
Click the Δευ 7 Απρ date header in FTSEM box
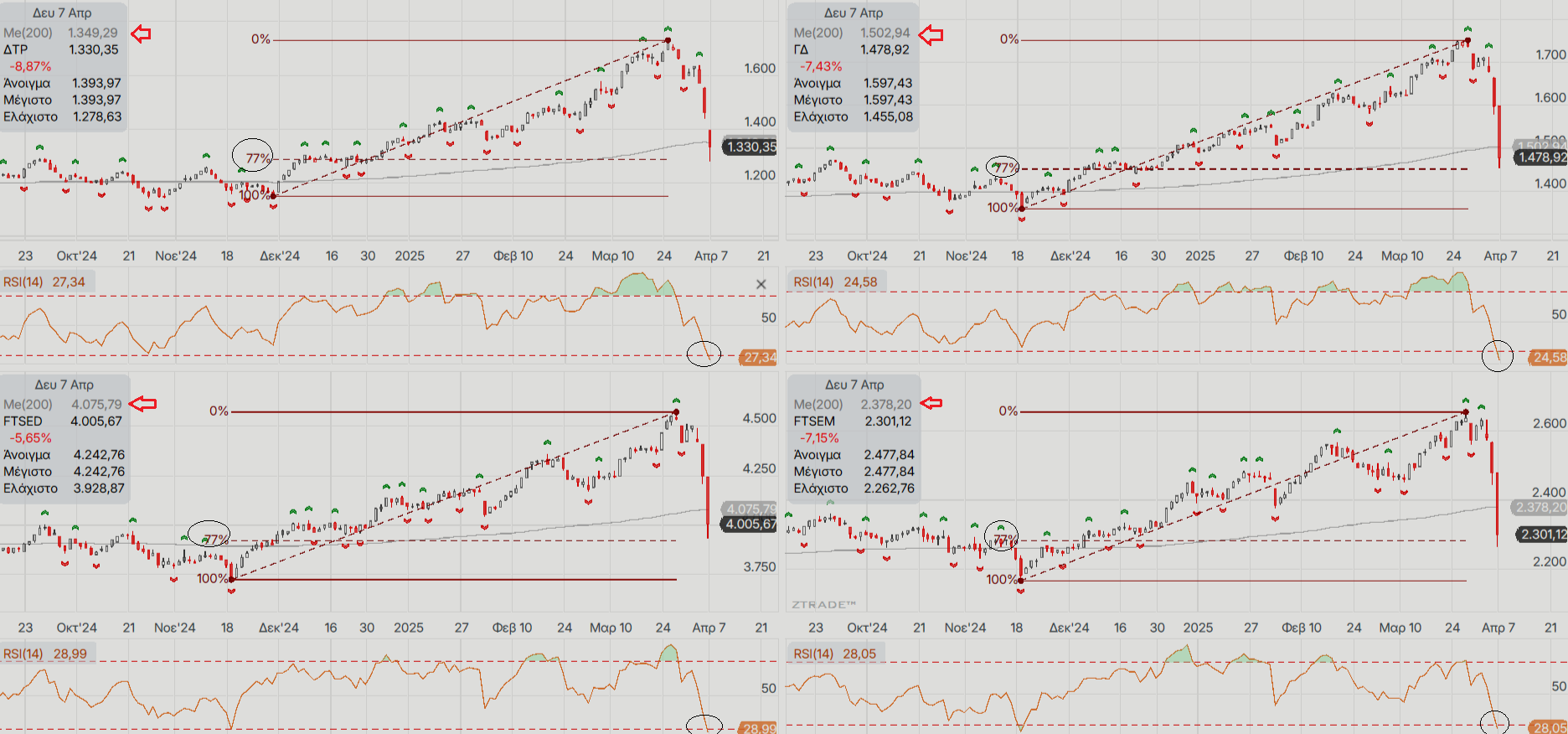click(x=854, y=385)
